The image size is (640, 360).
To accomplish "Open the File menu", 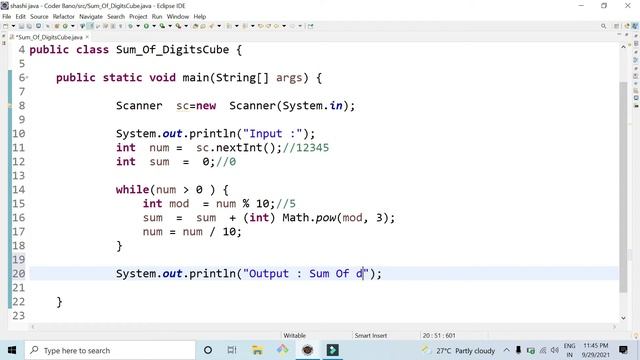I will click(x=7, y=17).
